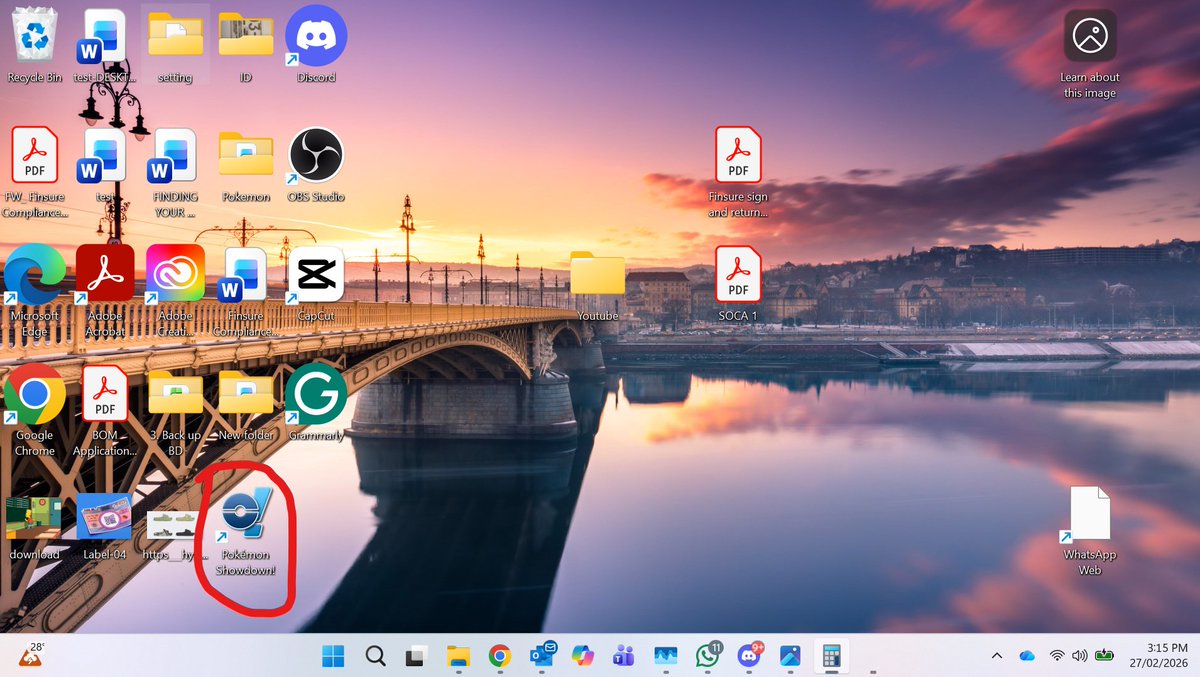Open taskbar Search
Image resolution: width=1200 pixels, height=677 pixels.
(375, 656)
